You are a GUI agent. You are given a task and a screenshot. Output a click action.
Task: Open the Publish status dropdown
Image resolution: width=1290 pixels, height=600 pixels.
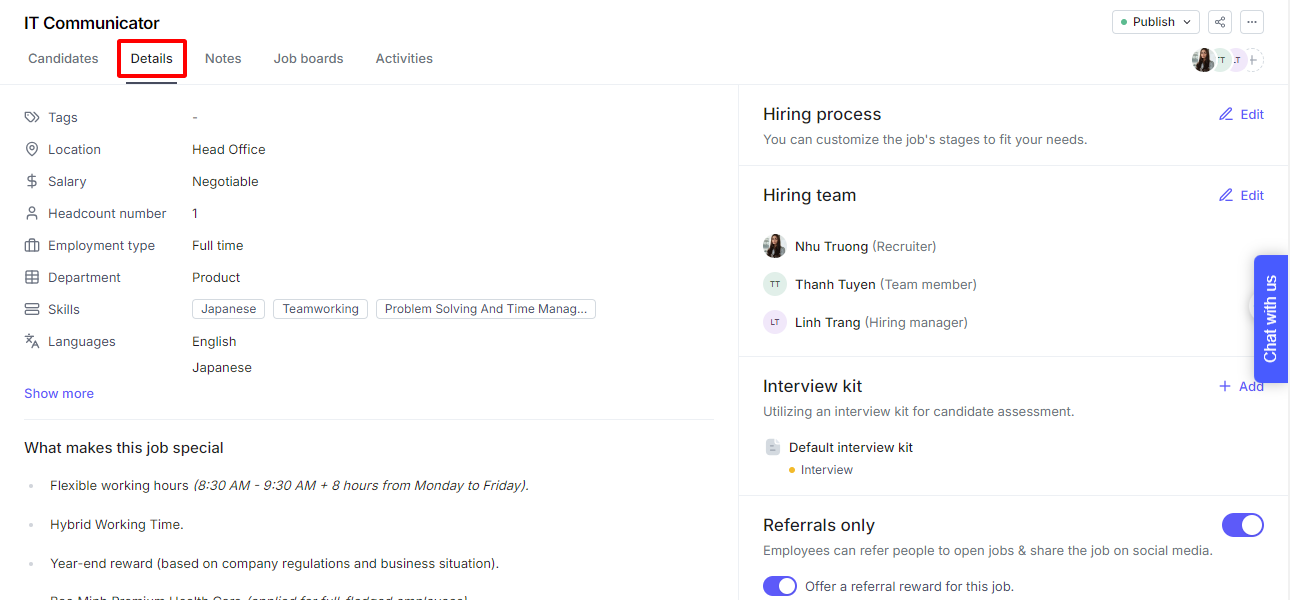(x=1155, y=22)
